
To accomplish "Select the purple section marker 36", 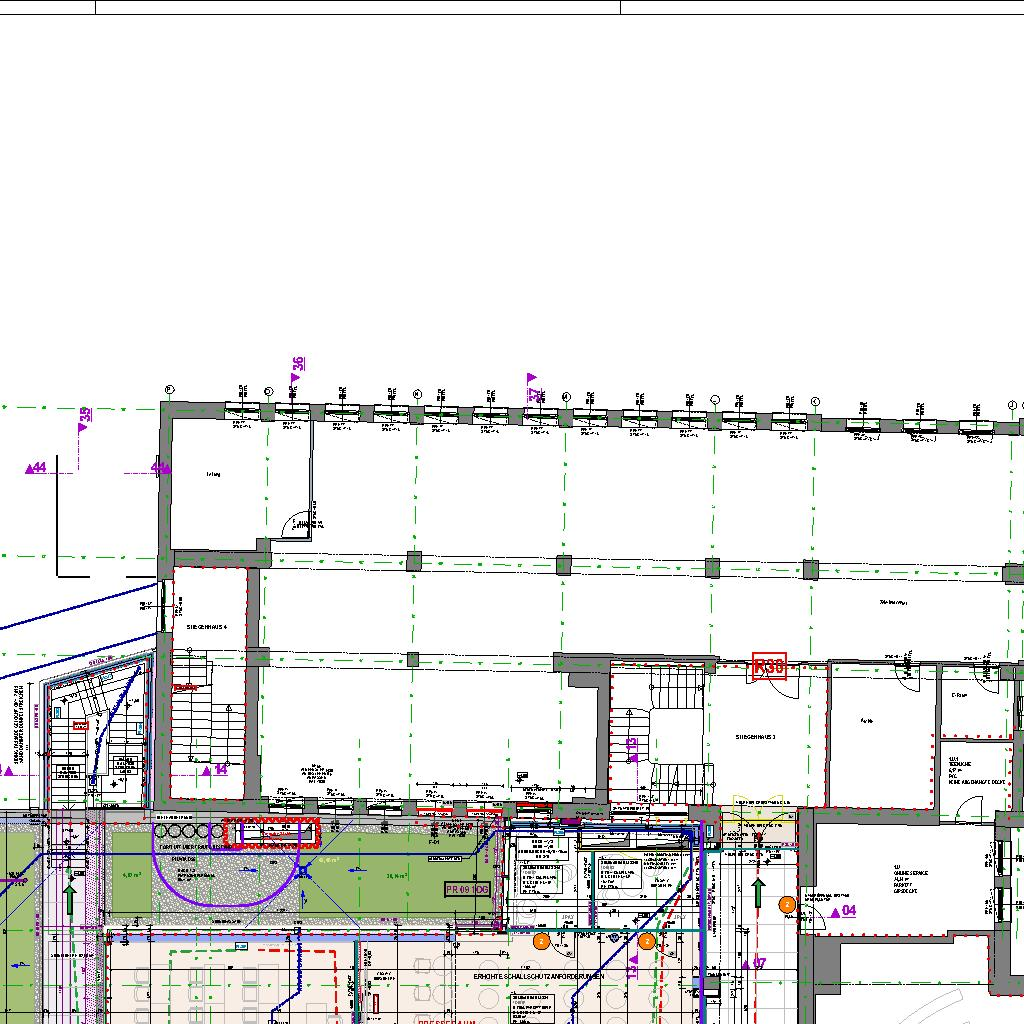I will click(297, 368).
